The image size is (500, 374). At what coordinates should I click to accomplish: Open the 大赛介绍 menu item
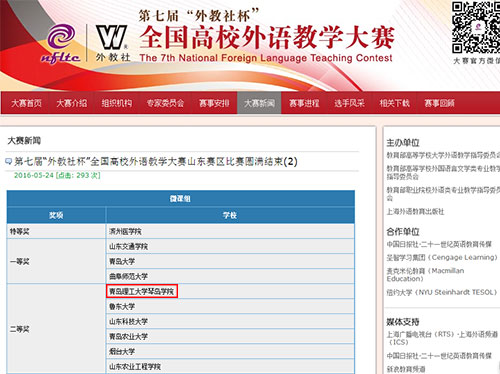coord(72,103)
